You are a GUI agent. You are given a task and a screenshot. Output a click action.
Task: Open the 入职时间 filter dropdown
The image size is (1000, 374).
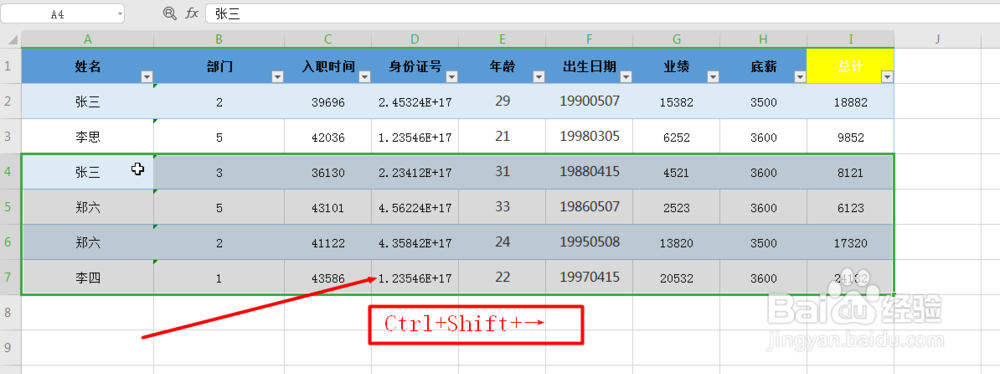pos(365,77)
